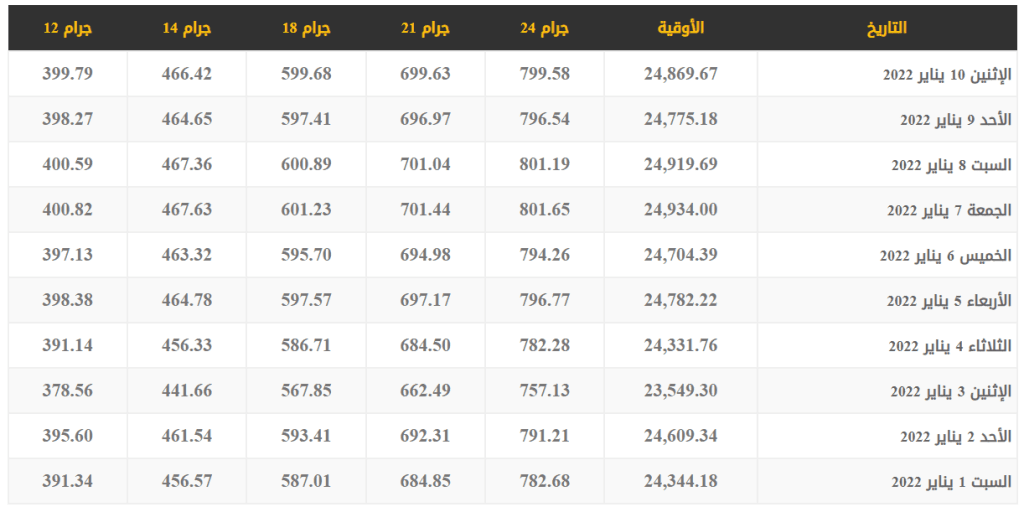Select the 21-gram price 694.98
Image resolution: width=1024 pixels, height=507 pixels.
pyautogui.click(x=425, y=255)
